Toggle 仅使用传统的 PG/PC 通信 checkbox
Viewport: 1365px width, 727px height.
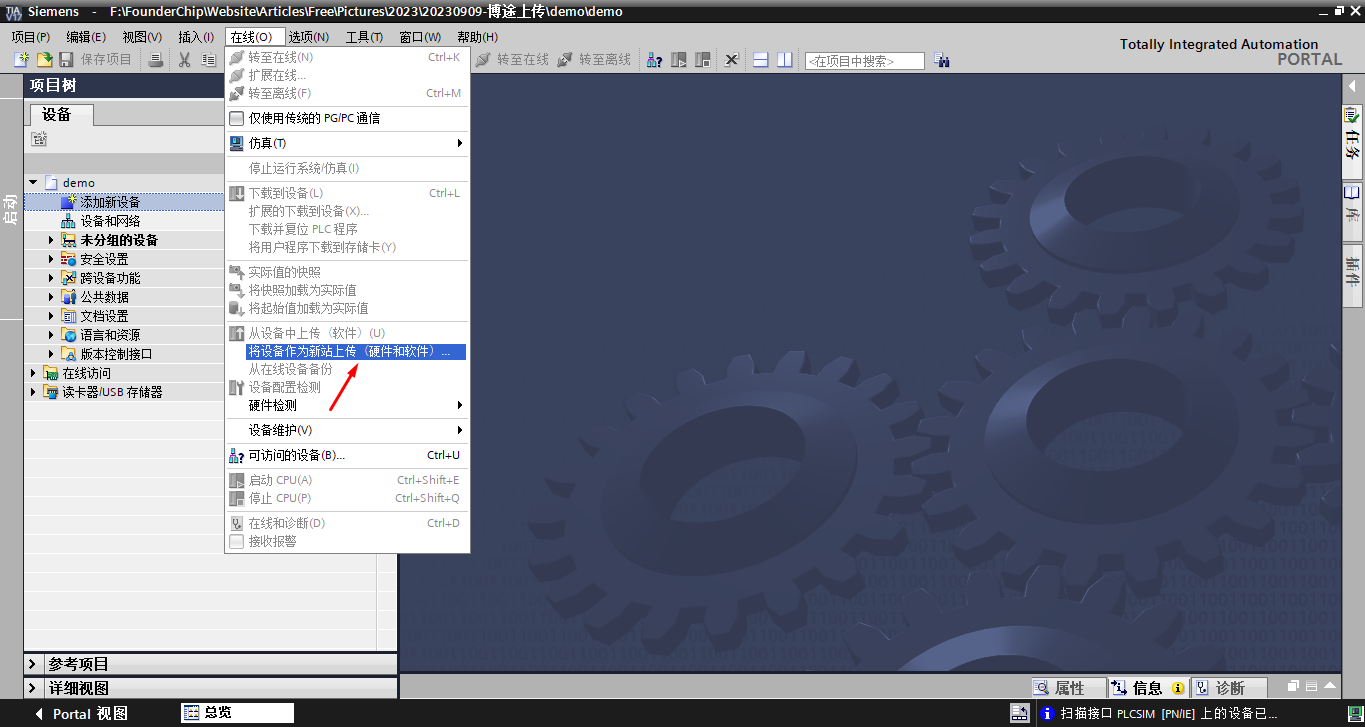(237, 118)
